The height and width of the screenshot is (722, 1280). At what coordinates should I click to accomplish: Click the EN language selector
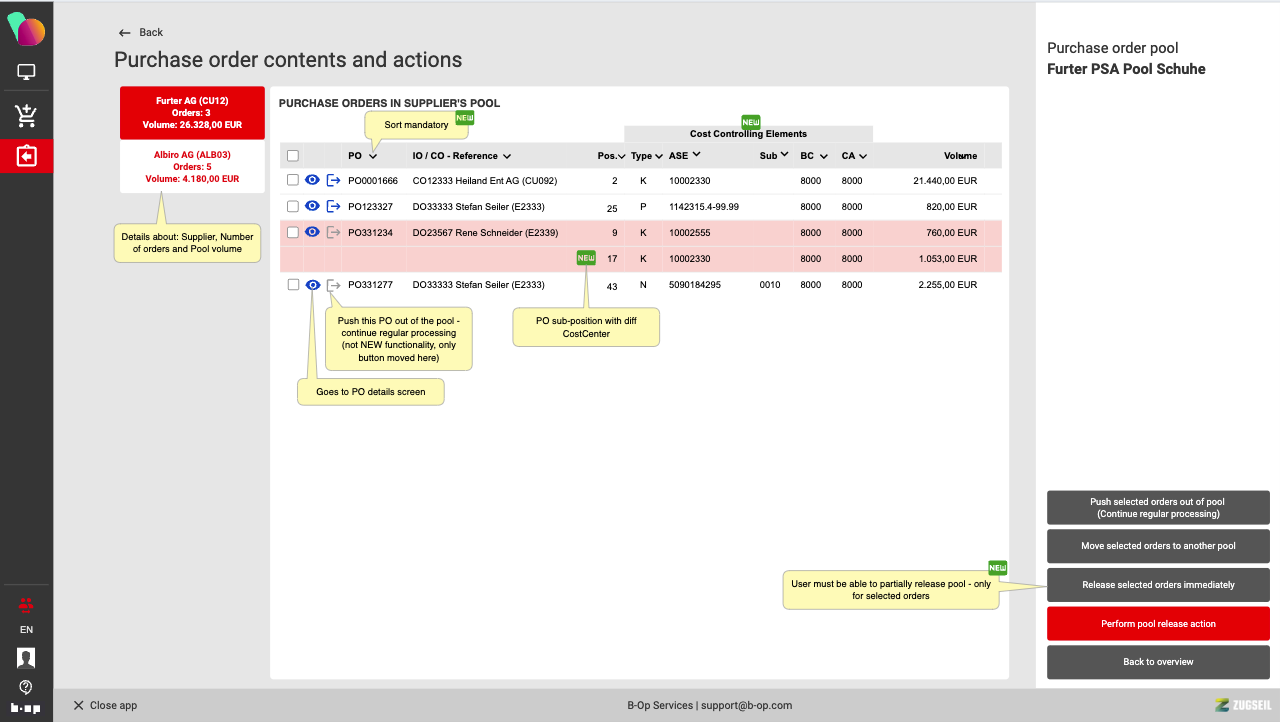[x=26, y=630]
